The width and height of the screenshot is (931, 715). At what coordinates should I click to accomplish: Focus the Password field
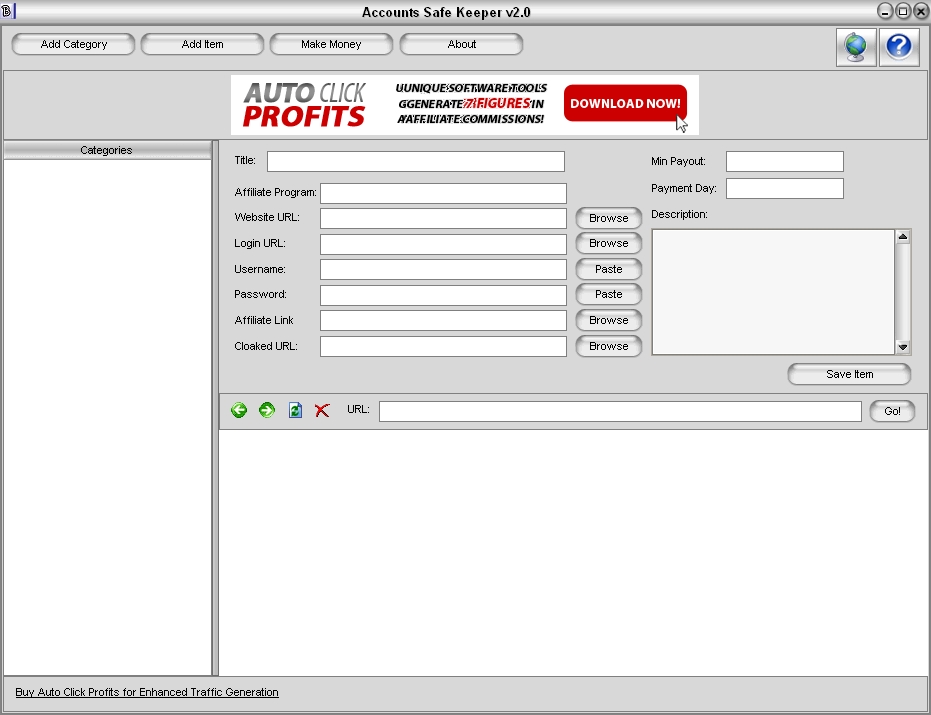[443, 295]
